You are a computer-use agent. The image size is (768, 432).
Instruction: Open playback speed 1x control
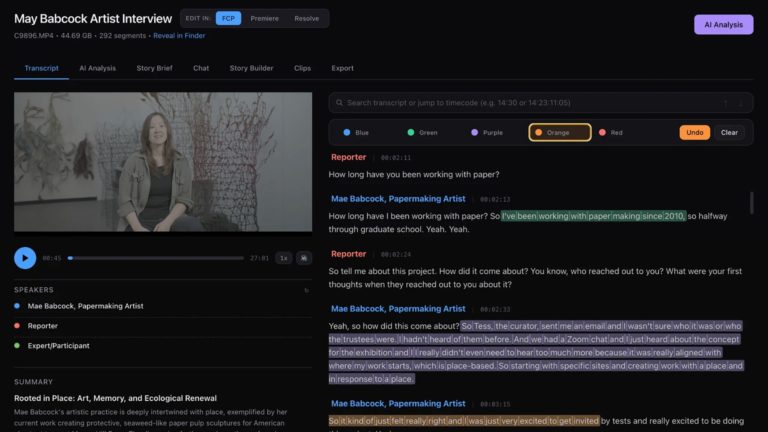coord(284,258)
